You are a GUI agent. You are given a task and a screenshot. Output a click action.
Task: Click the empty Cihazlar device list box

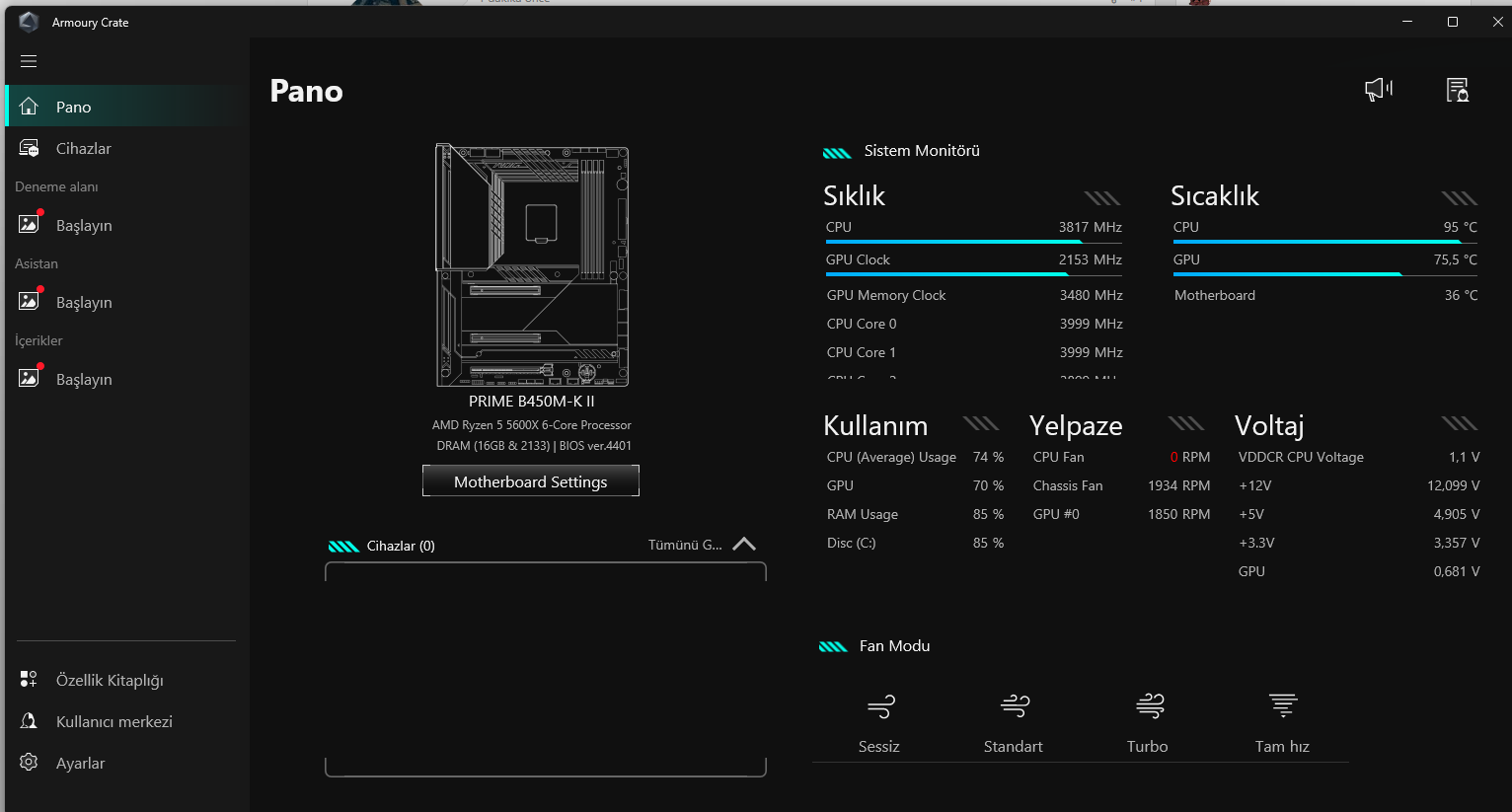point(546,669)
